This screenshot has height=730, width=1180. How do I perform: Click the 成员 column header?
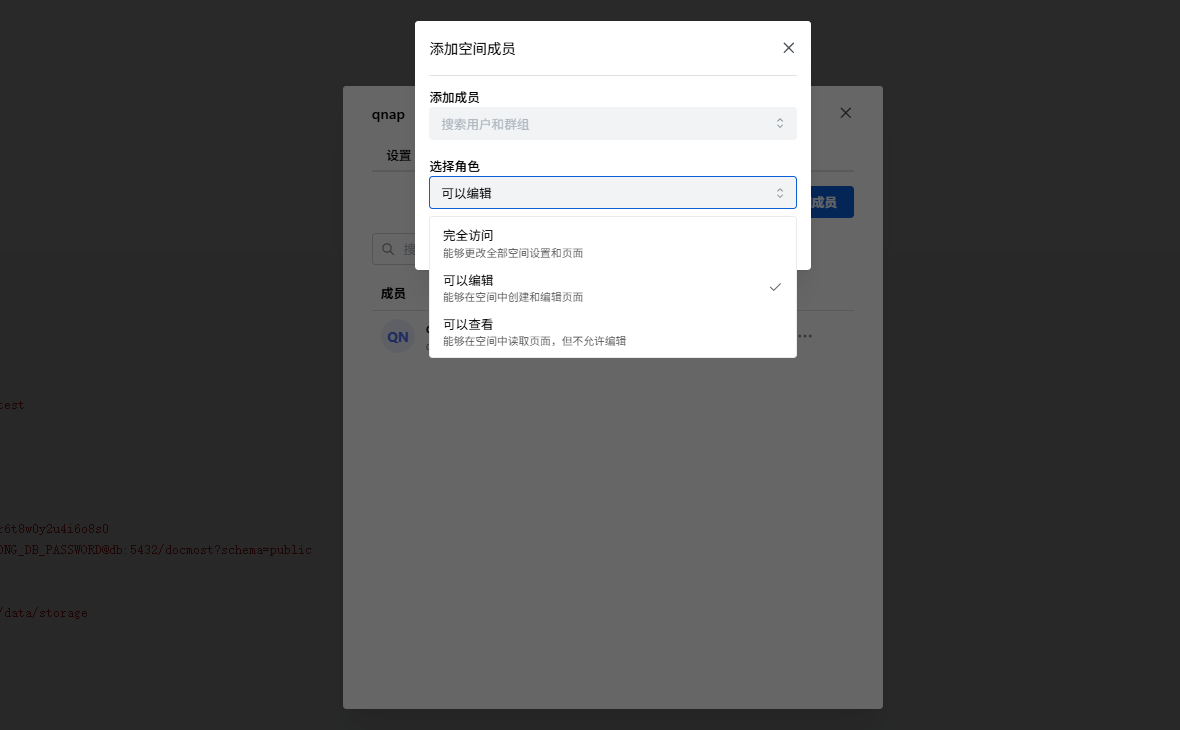[x=393, y=294]
